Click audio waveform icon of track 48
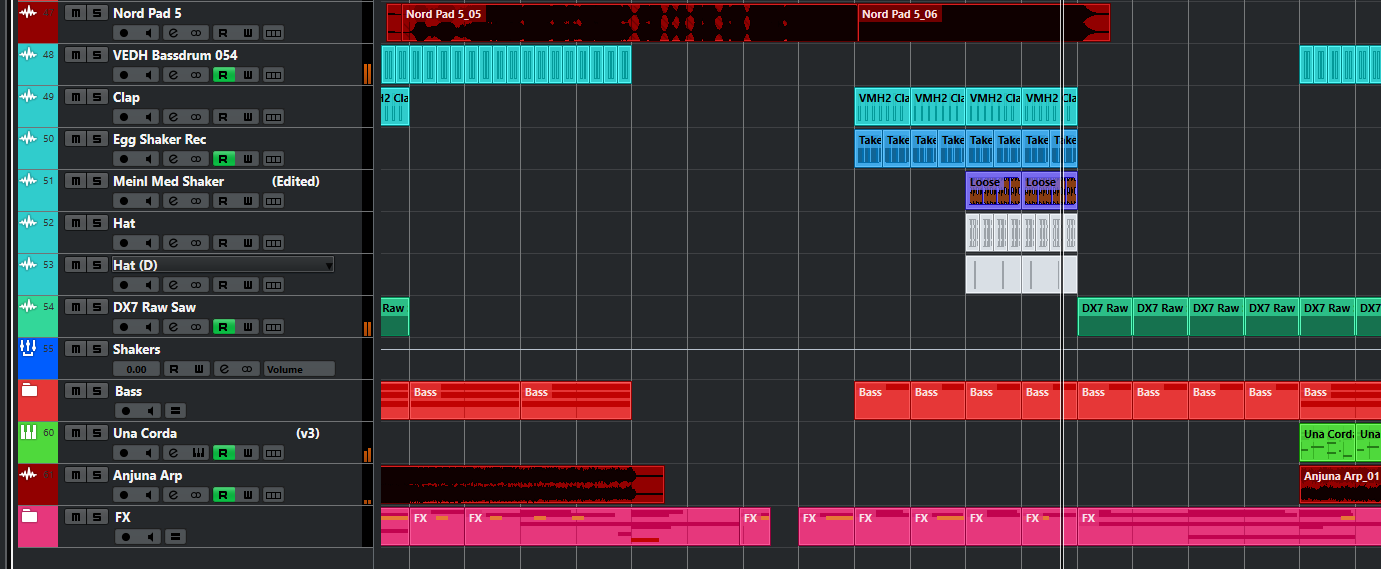Image resolution: width=1381 pixels, height=569 pixels. coord(28,54)
